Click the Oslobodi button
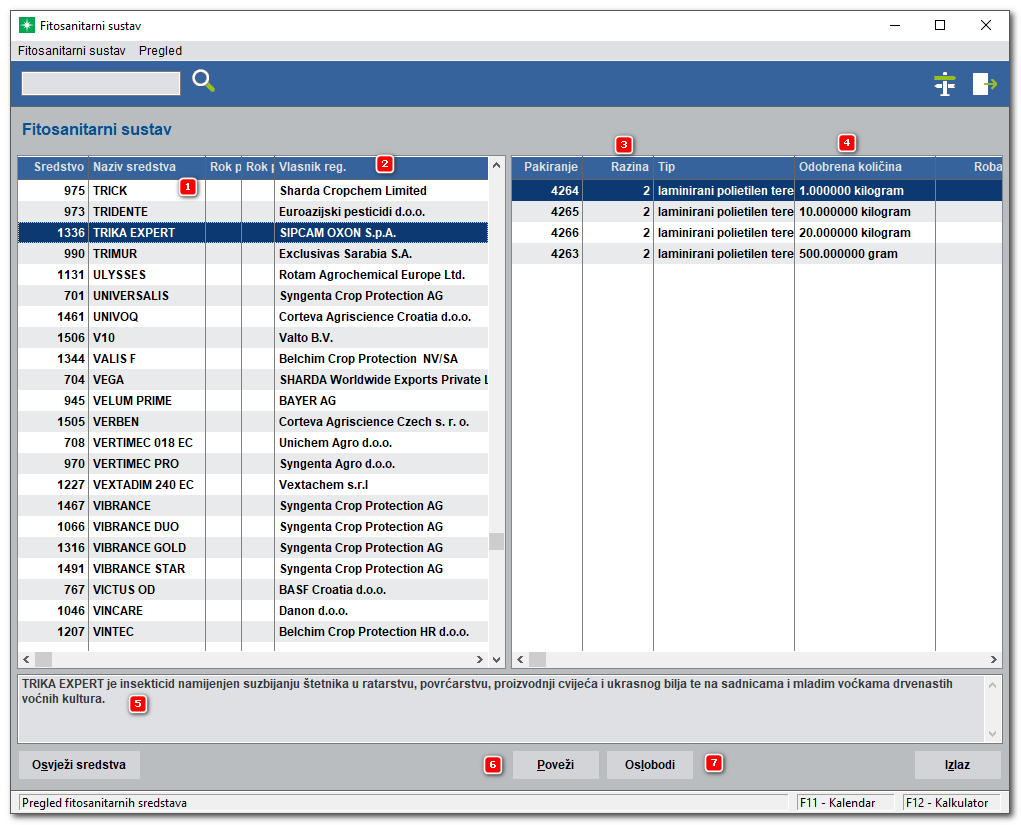The width and height of the screenshot is (1021, 825). (x=650, y=764)
